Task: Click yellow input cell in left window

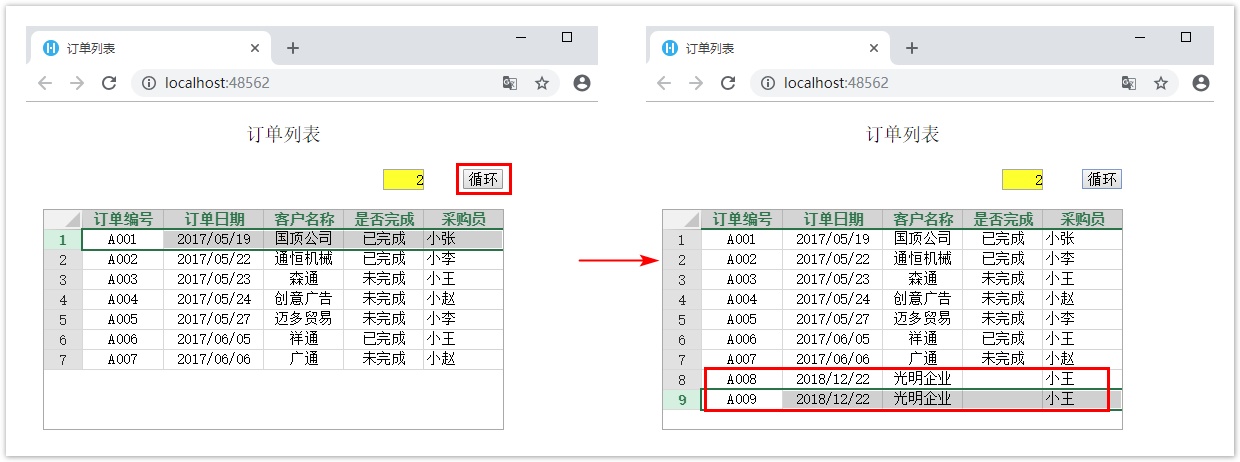Action: coord(404,179)
